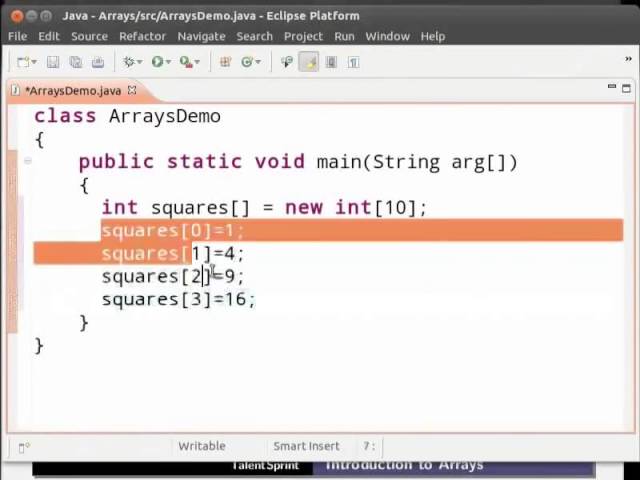
Task: Collapse the main method fold marker
Action: coord(28,161)
